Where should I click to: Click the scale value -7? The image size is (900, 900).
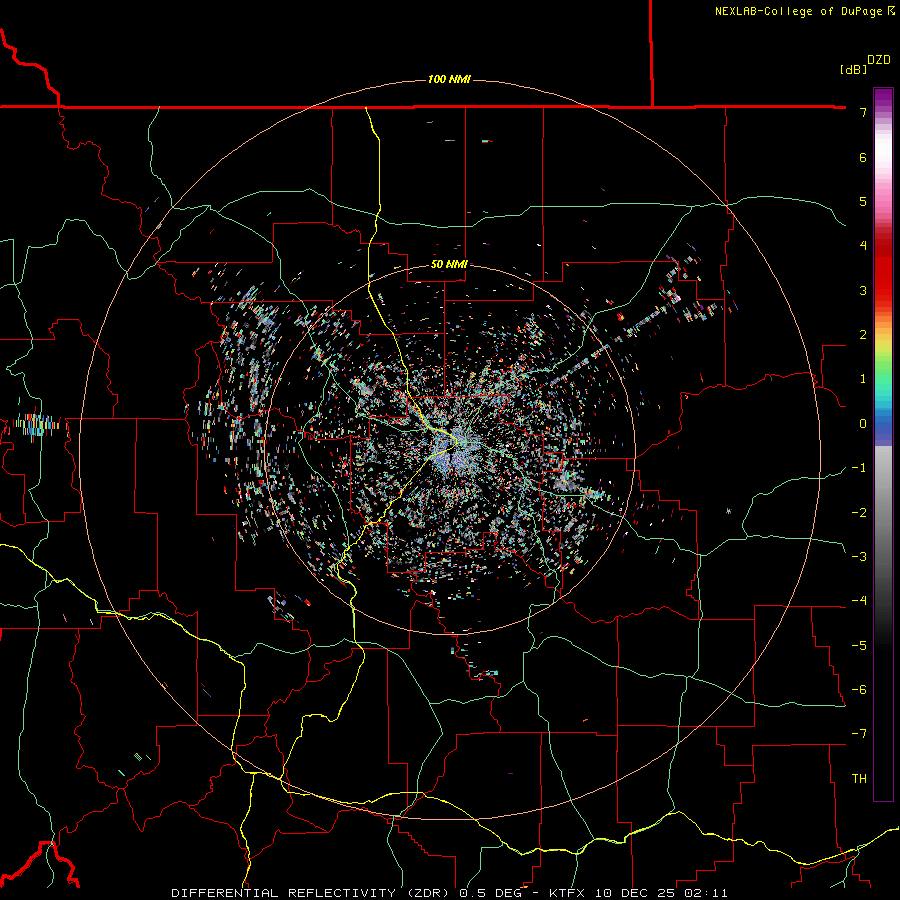click(859, 734)
